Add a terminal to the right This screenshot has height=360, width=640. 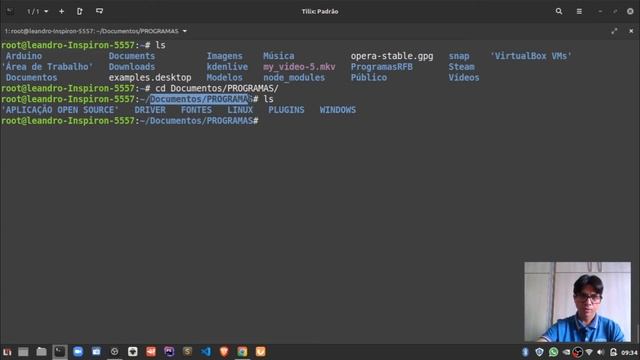click(x=80, y=11)
